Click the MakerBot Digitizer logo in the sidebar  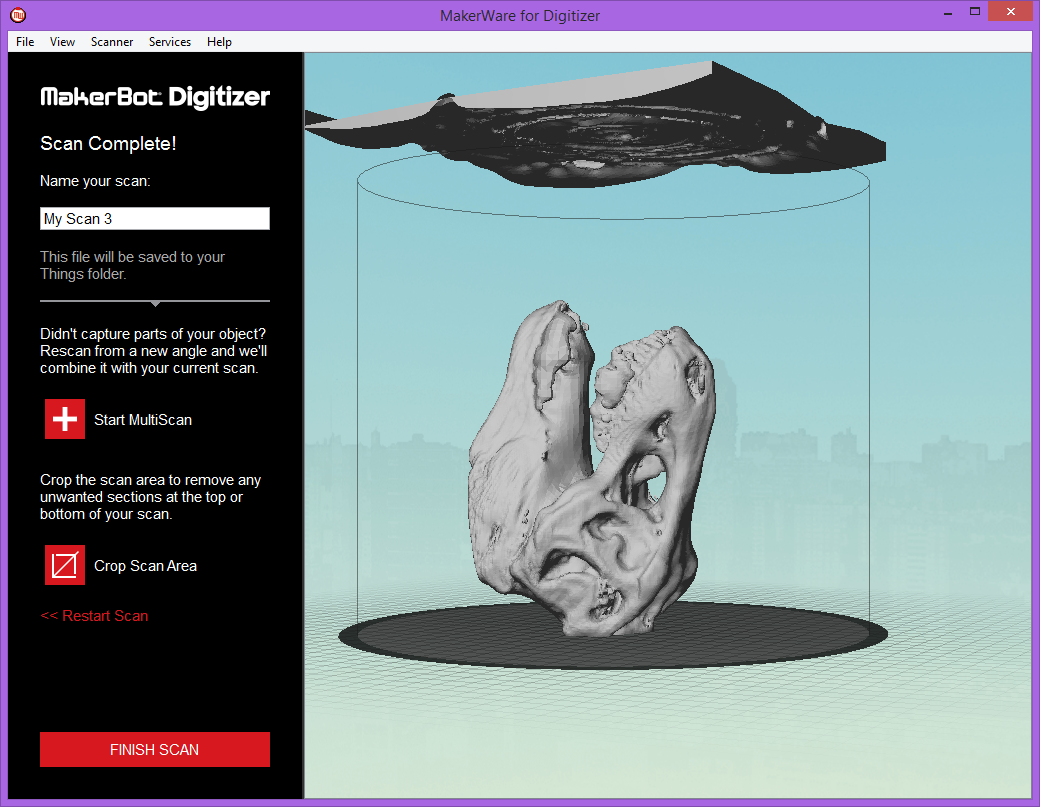[x=155, y=97]
